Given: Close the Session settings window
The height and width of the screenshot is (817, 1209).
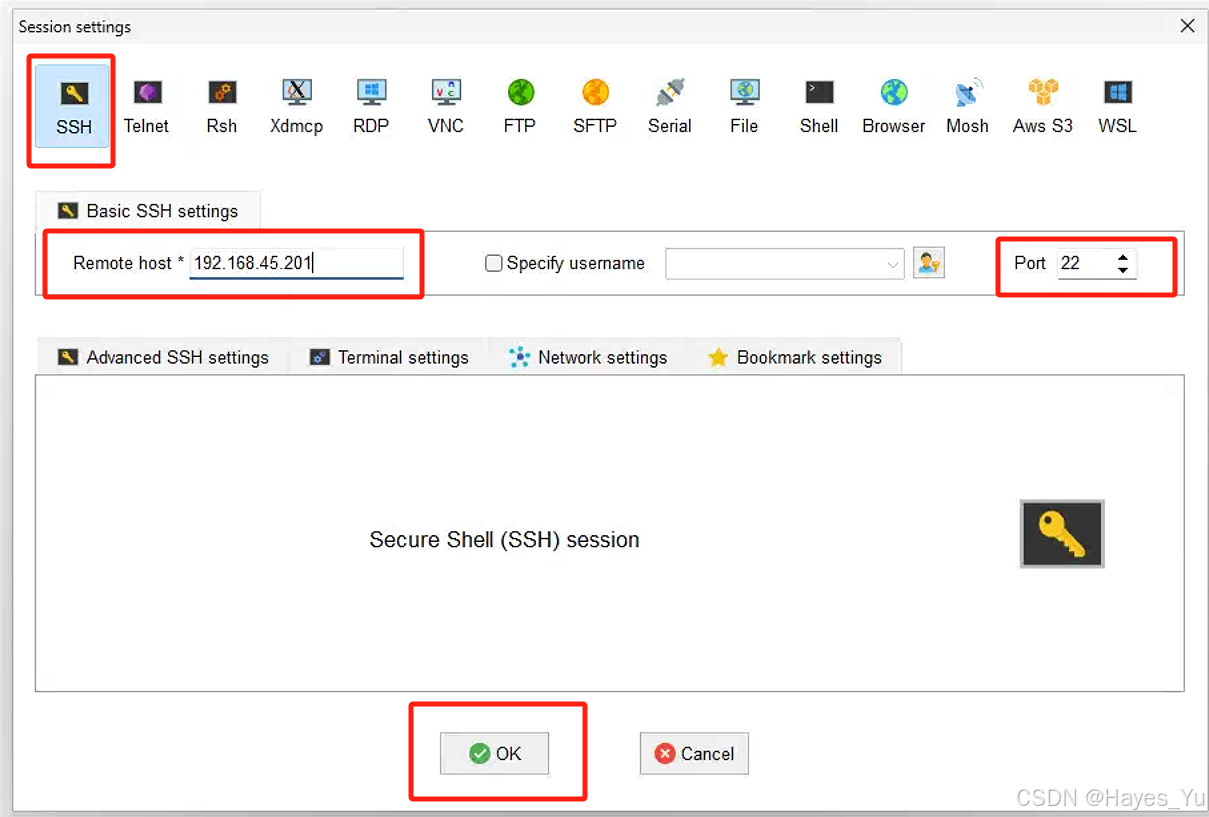Looking at the screenshot, I should pyautogui.click(x=1187, y=26).
